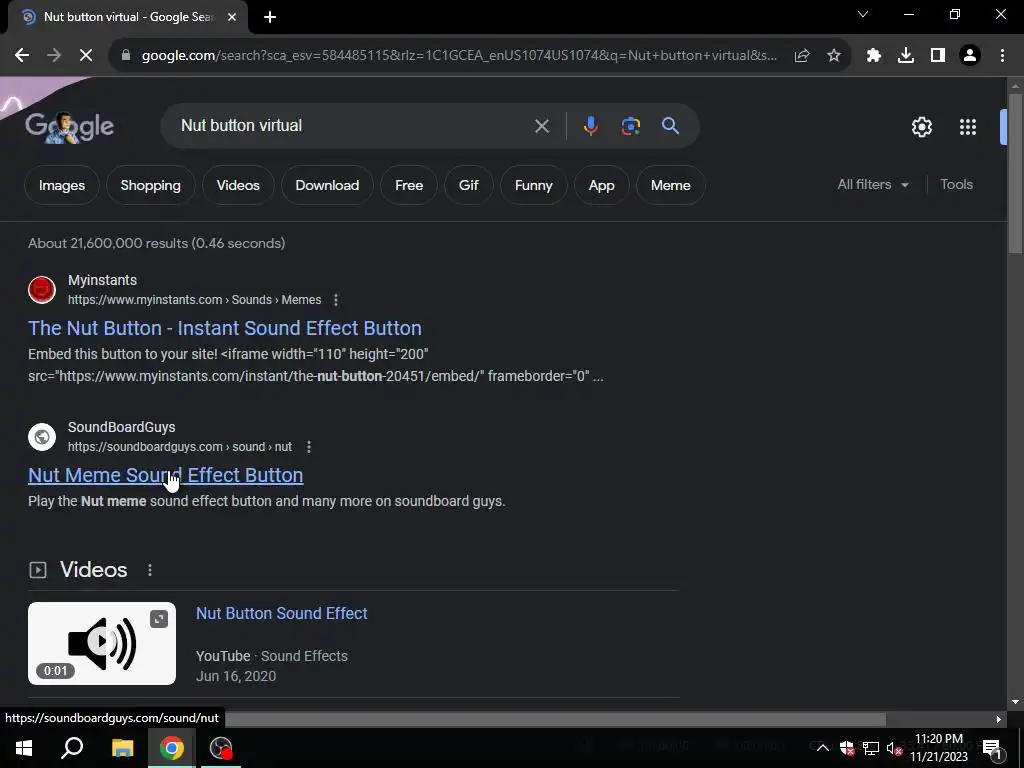This screenshot has height=768, width=1024.
Task: Click the horizontal scrollbar right arrow
Action: pyautogui.click(x=998, y=719)
